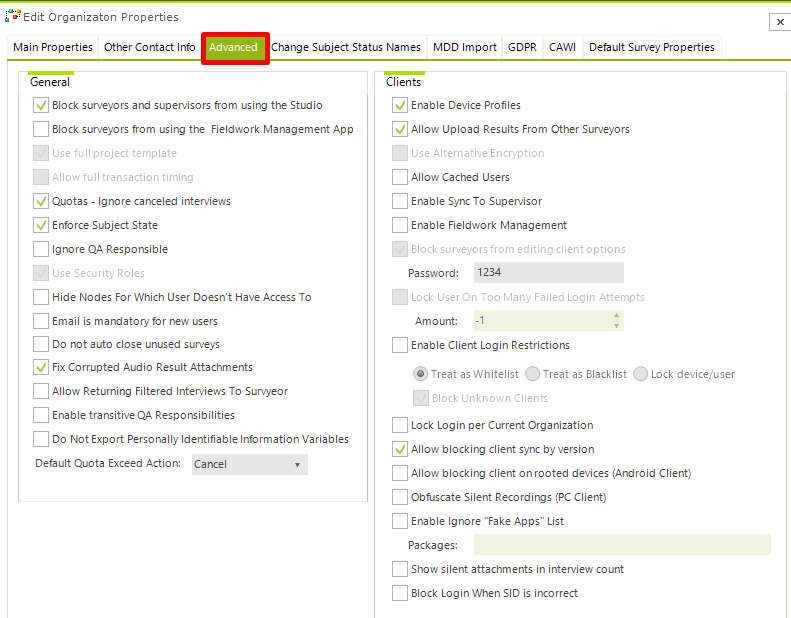Enable Allow Returning Filtered Interviews To Surveyor
The height and width of the screenshot is (618, 791).
41,391
